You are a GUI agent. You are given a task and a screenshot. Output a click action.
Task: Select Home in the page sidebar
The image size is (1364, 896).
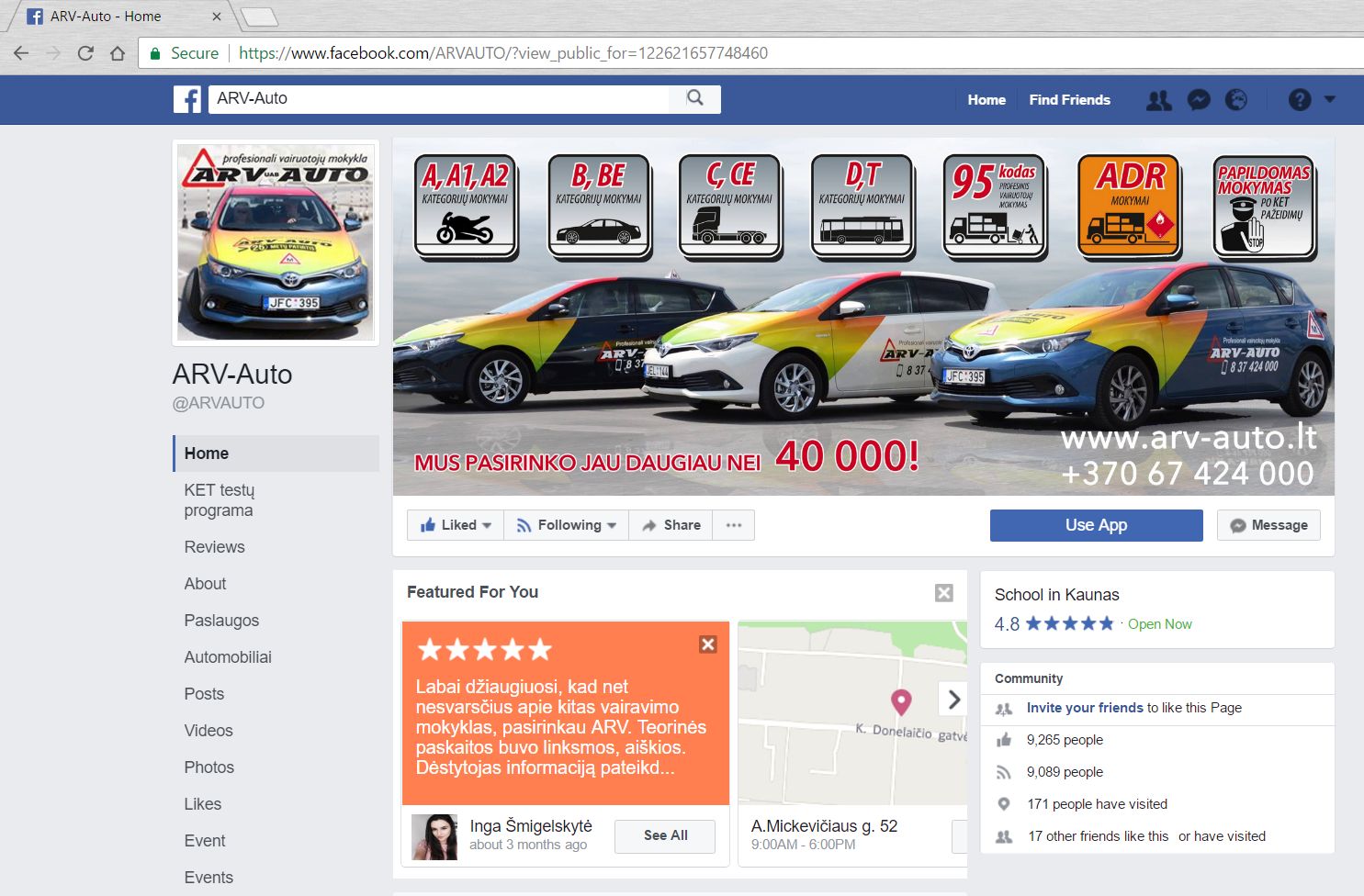(x=276, y=454)
